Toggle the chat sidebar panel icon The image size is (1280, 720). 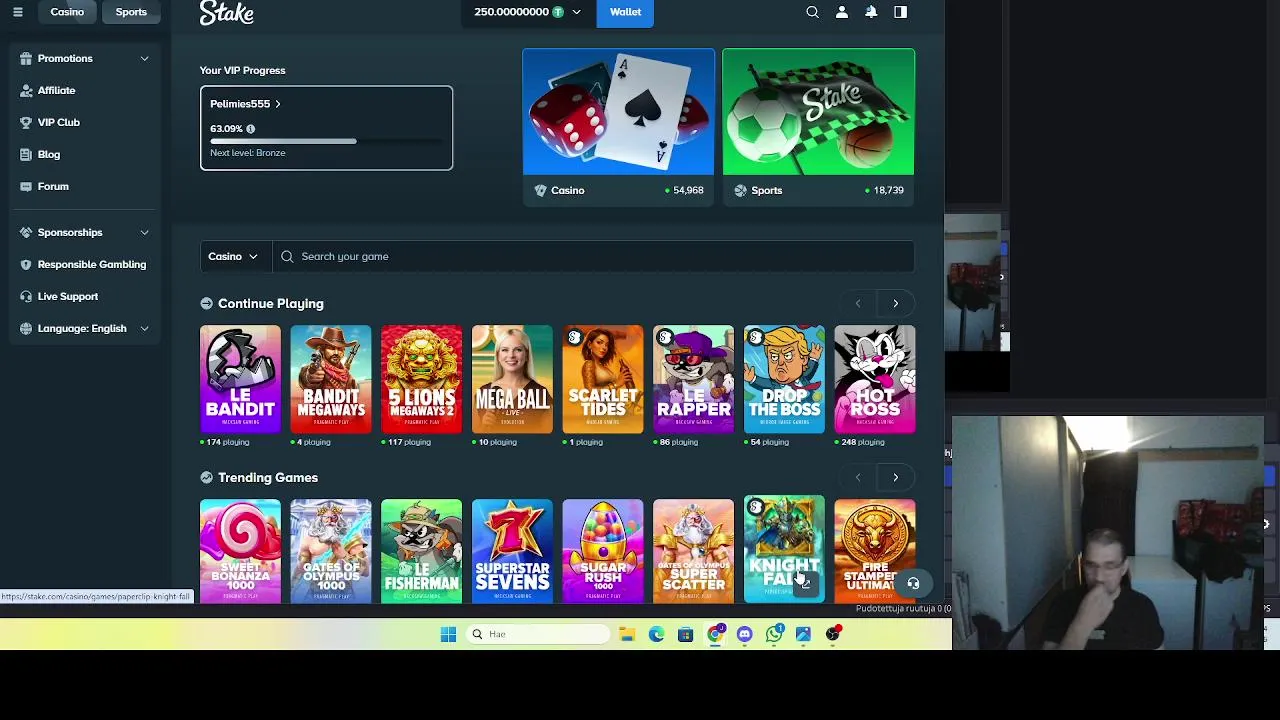[900, 12]
